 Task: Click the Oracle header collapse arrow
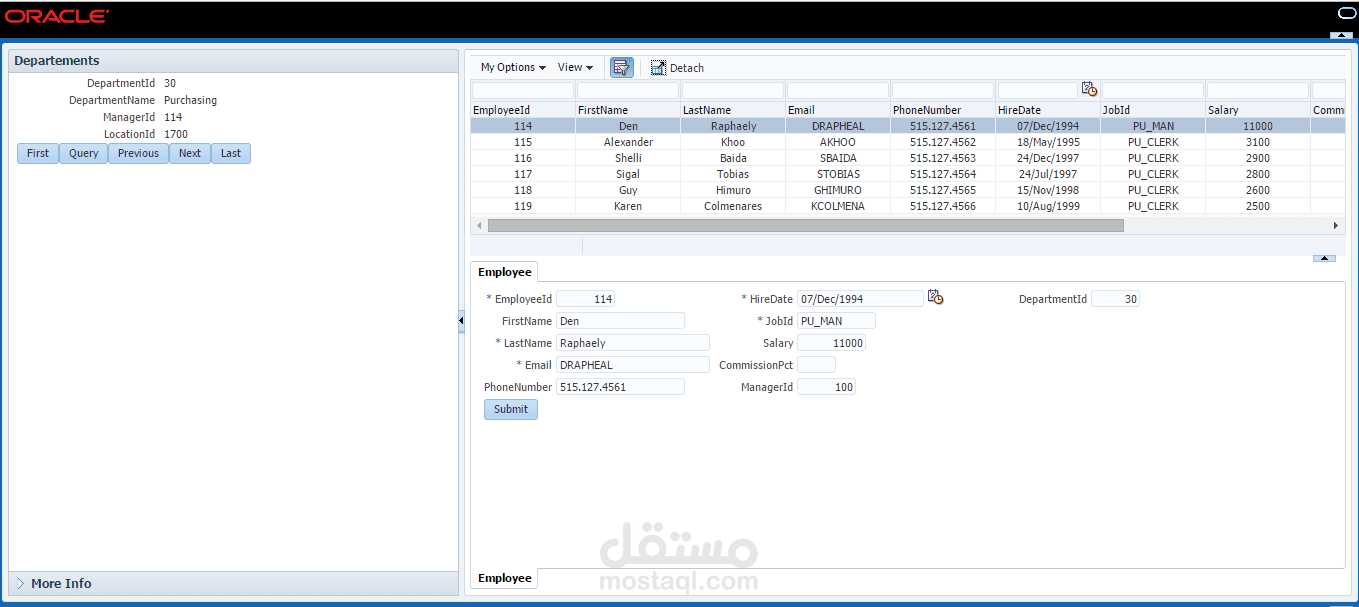tap(1341, 35)
